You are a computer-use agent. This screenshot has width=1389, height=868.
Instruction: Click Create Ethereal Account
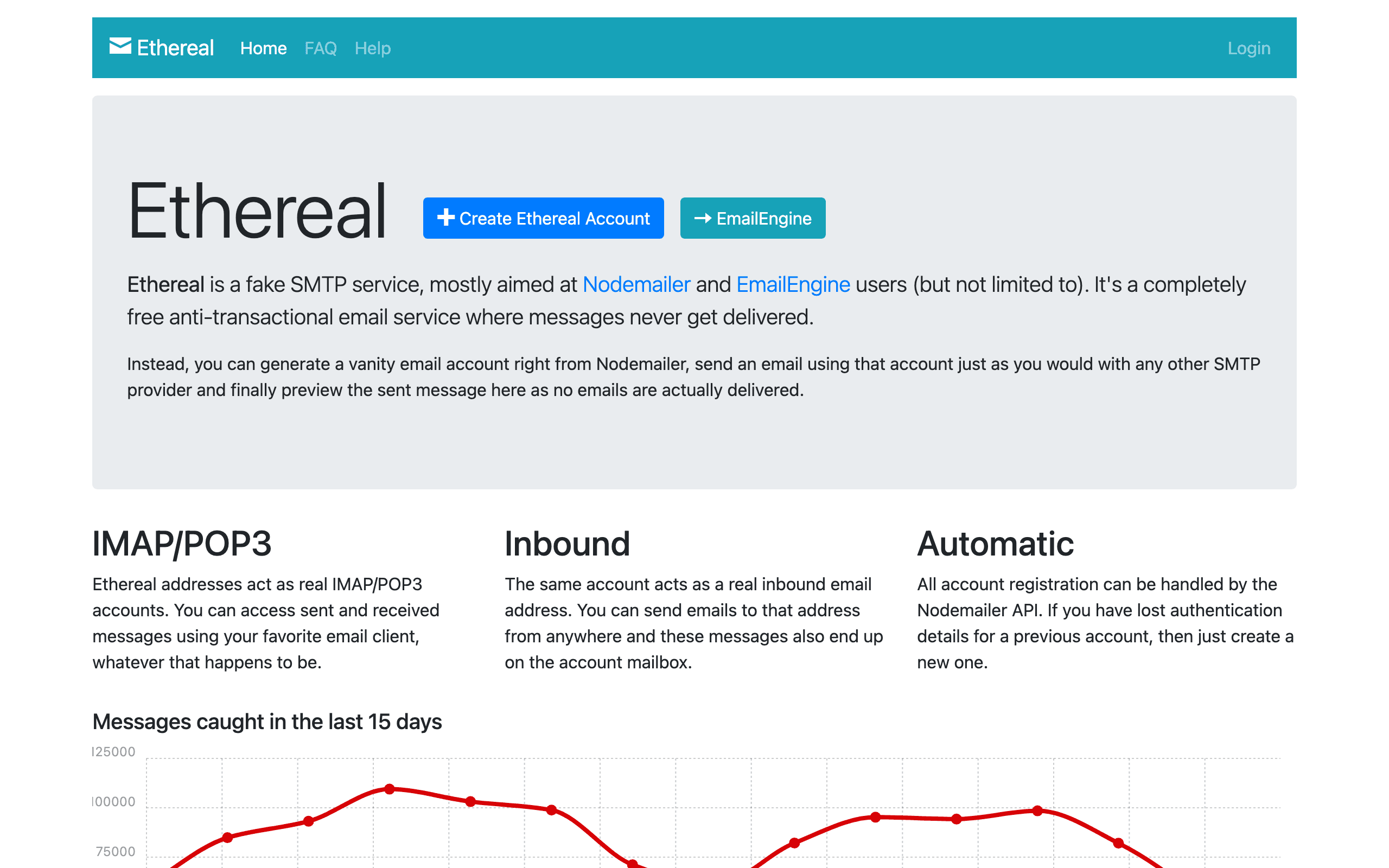543,218
